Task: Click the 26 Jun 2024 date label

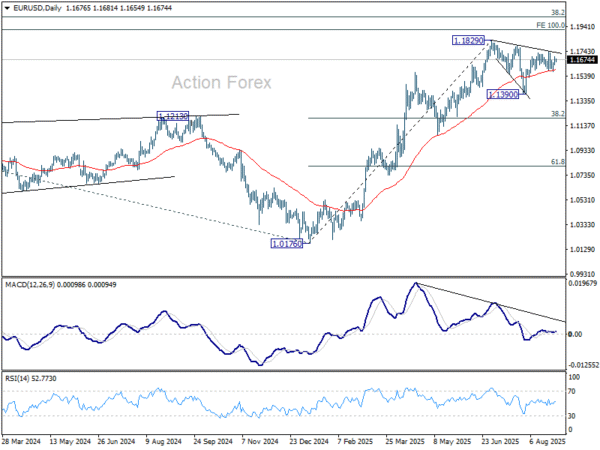Action: [x=116, y=442]
